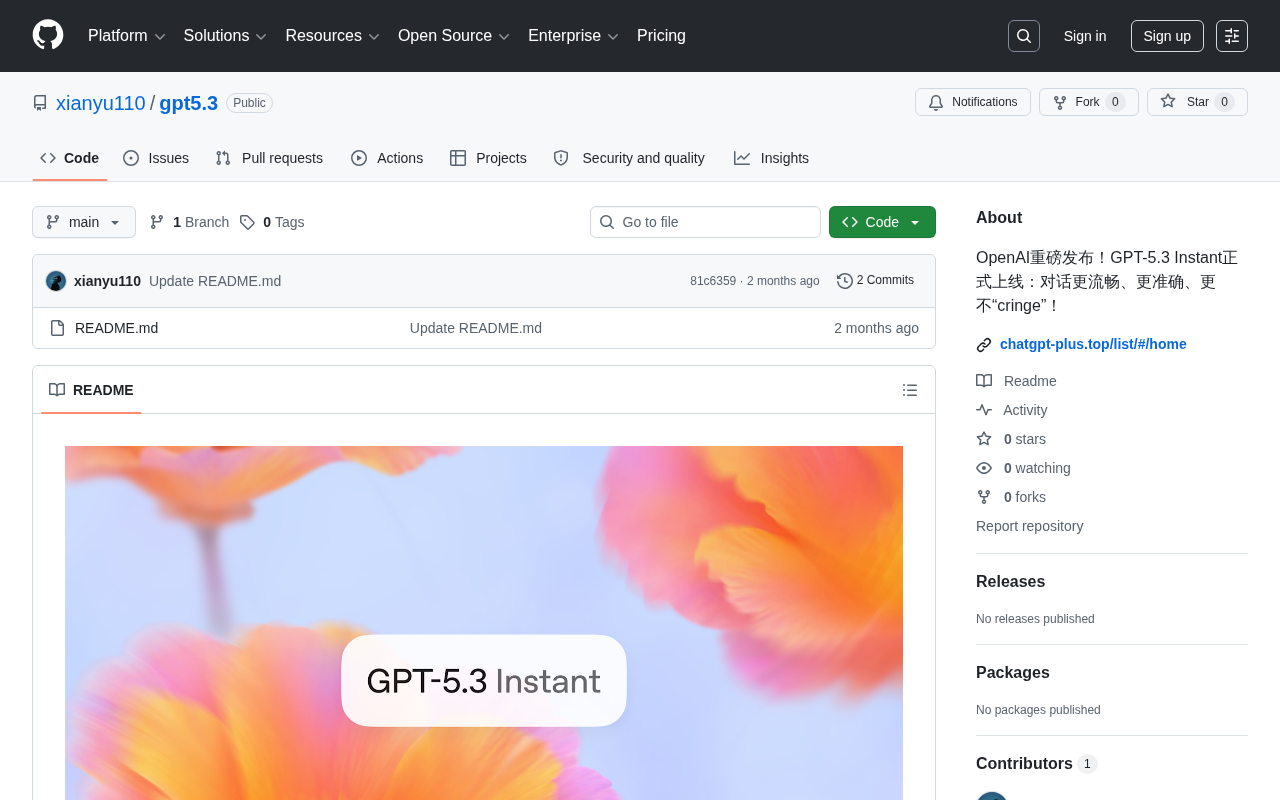Open the appearance settings icon in header
This screenshot has width=1280, height=800.
[1232, 36]
